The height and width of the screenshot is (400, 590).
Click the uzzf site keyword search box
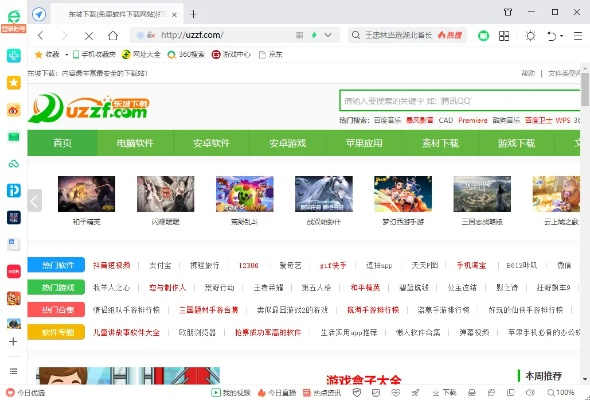459,100
